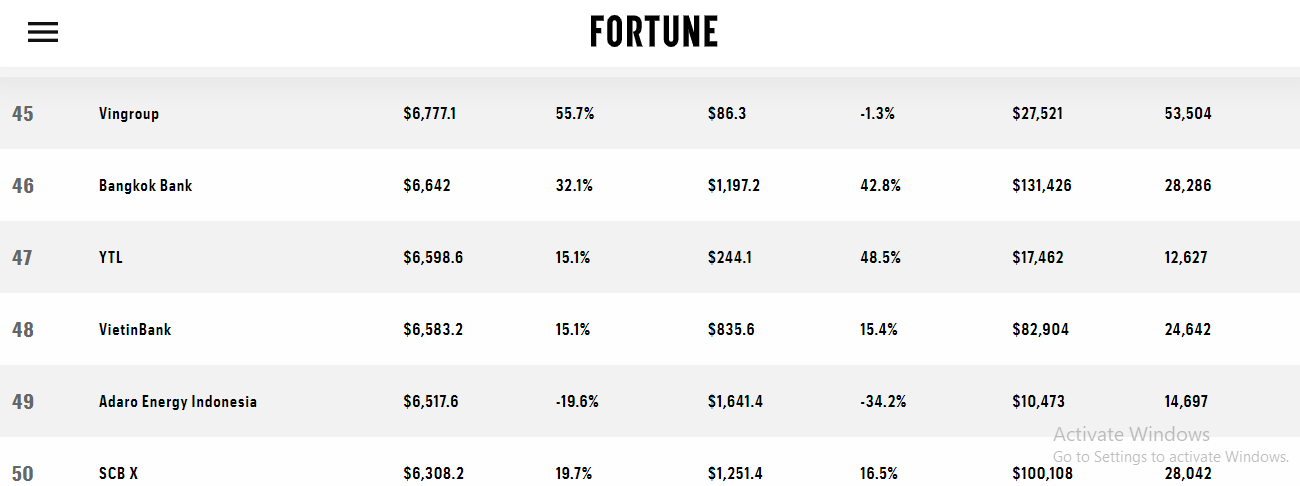1300x486 pixels.
Task: Click Vingroup employees count 53,504
Action: pyautogui.click(x=1188, y=114)
